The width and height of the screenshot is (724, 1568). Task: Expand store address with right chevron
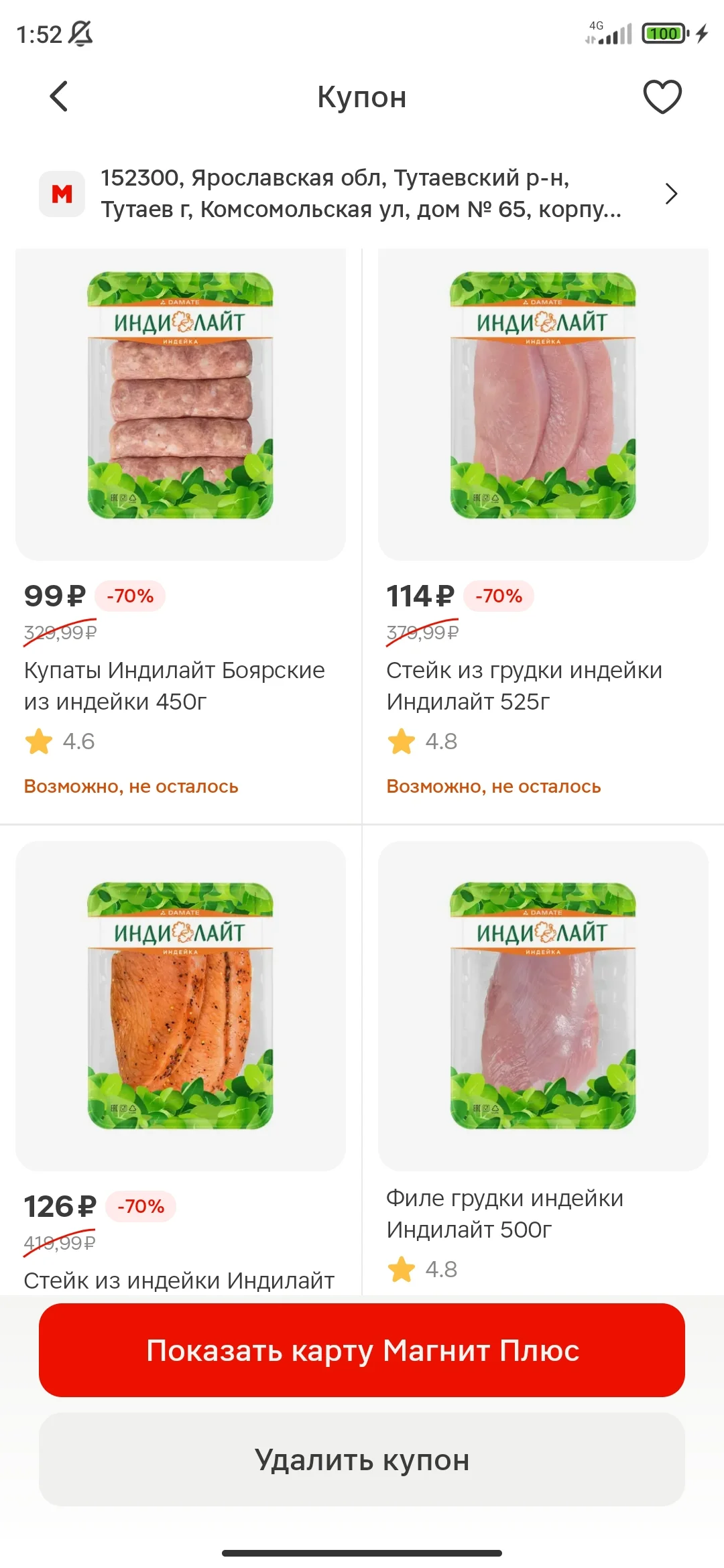tap(671, 194)
